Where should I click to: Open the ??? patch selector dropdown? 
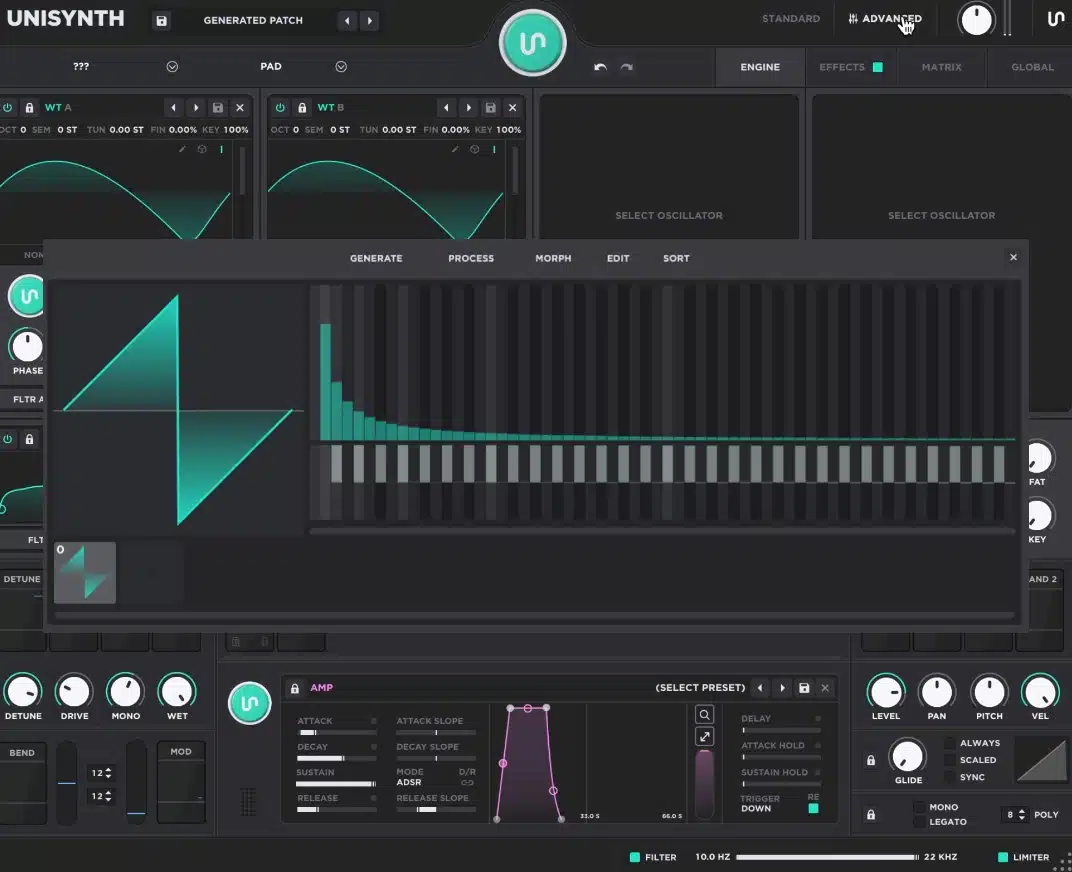pyautogui.click(x=172, y=67)
